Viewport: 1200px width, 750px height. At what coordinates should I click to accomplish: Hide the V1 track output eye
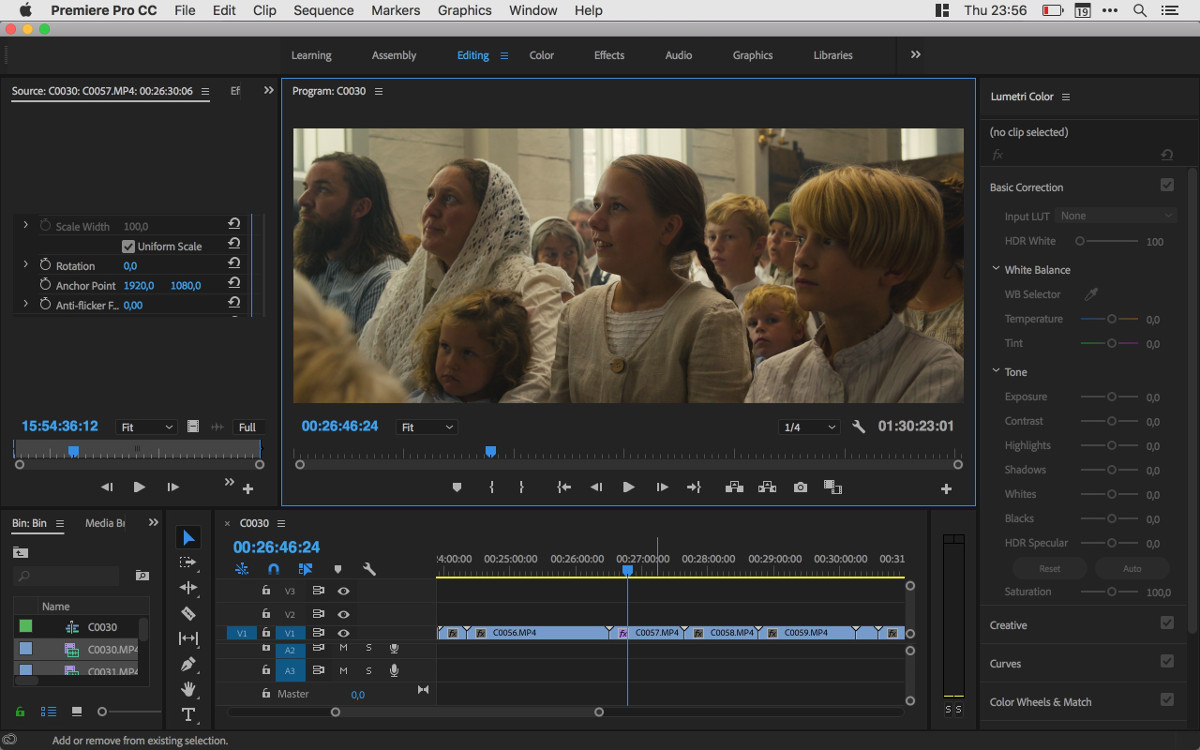point(343,633)
